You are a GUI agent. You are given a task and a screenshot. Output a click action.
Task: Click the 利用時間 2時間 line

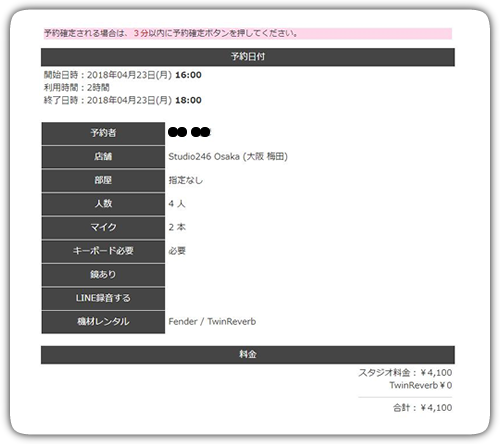pos(77,88)
